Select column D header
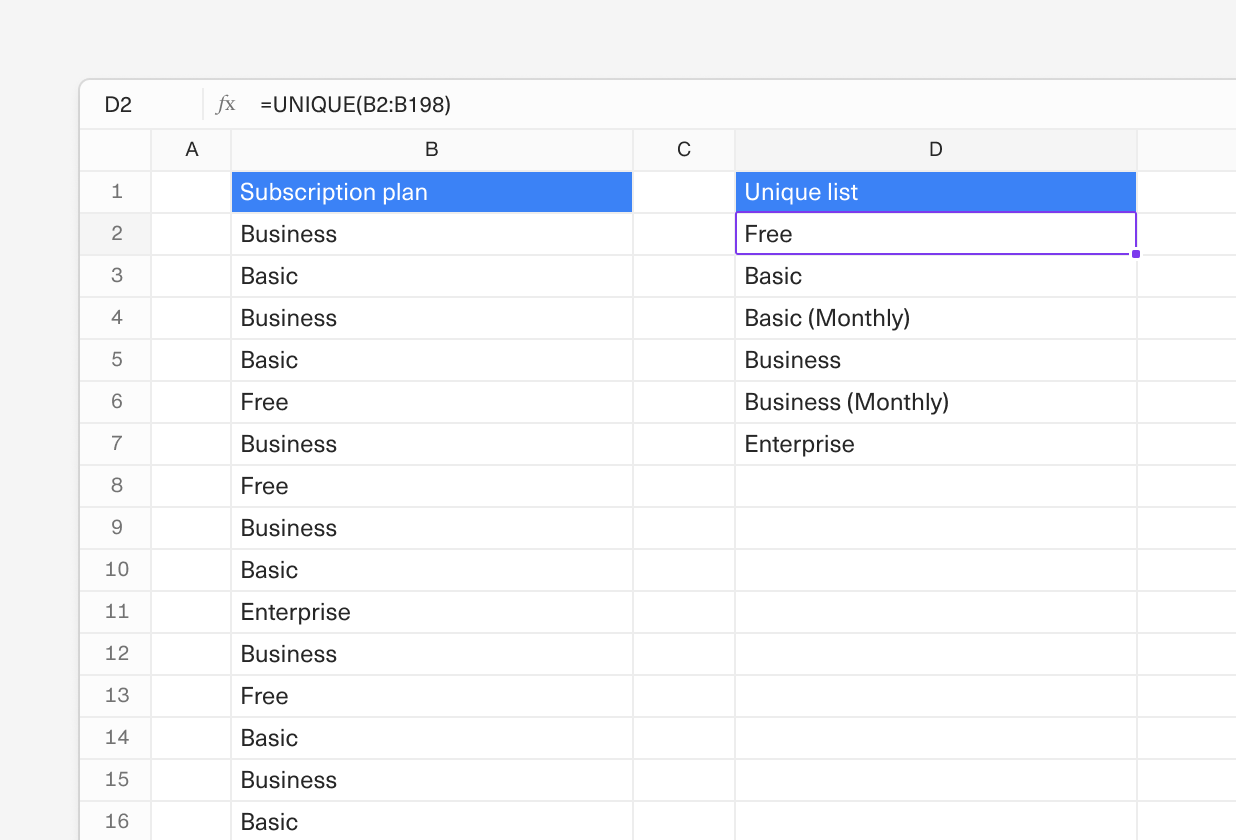This screenshot has width=1236, height=840. 936,150
